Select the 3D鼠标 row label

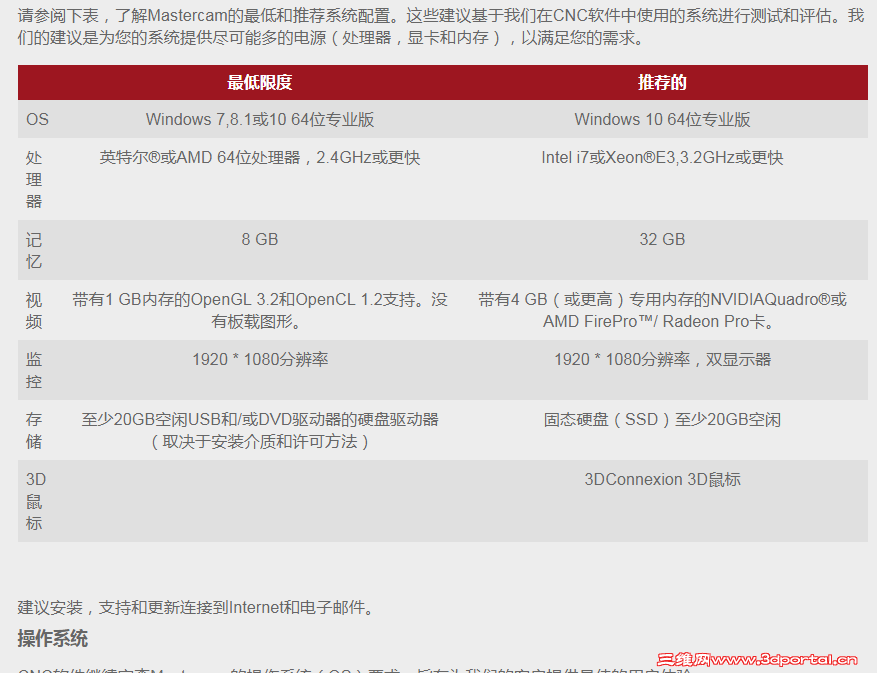click(x=35, y=501)
